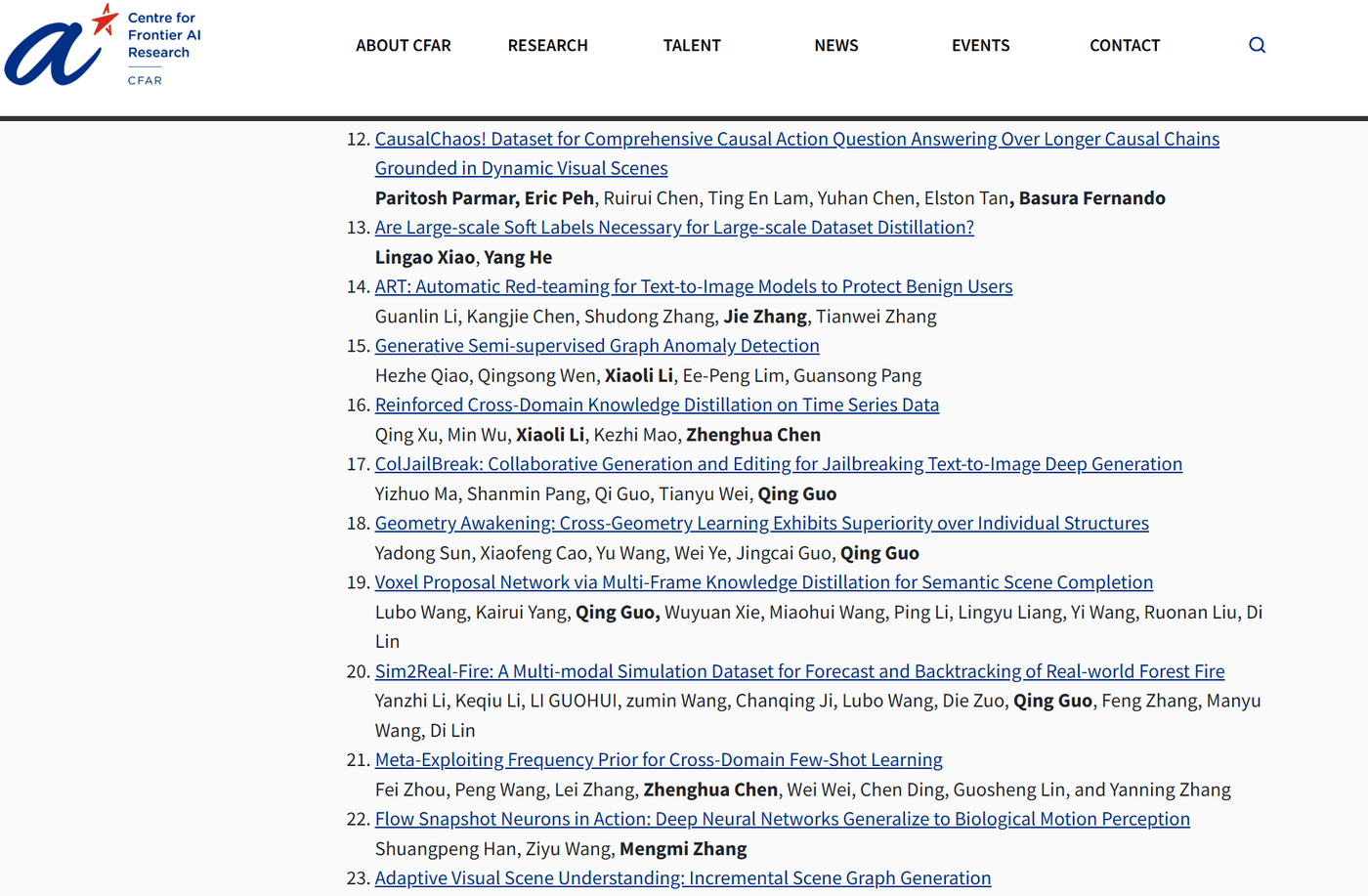Click author name 'Zhenghua Chen' under item 16
1368x896 pixels.
click(753, 435)
